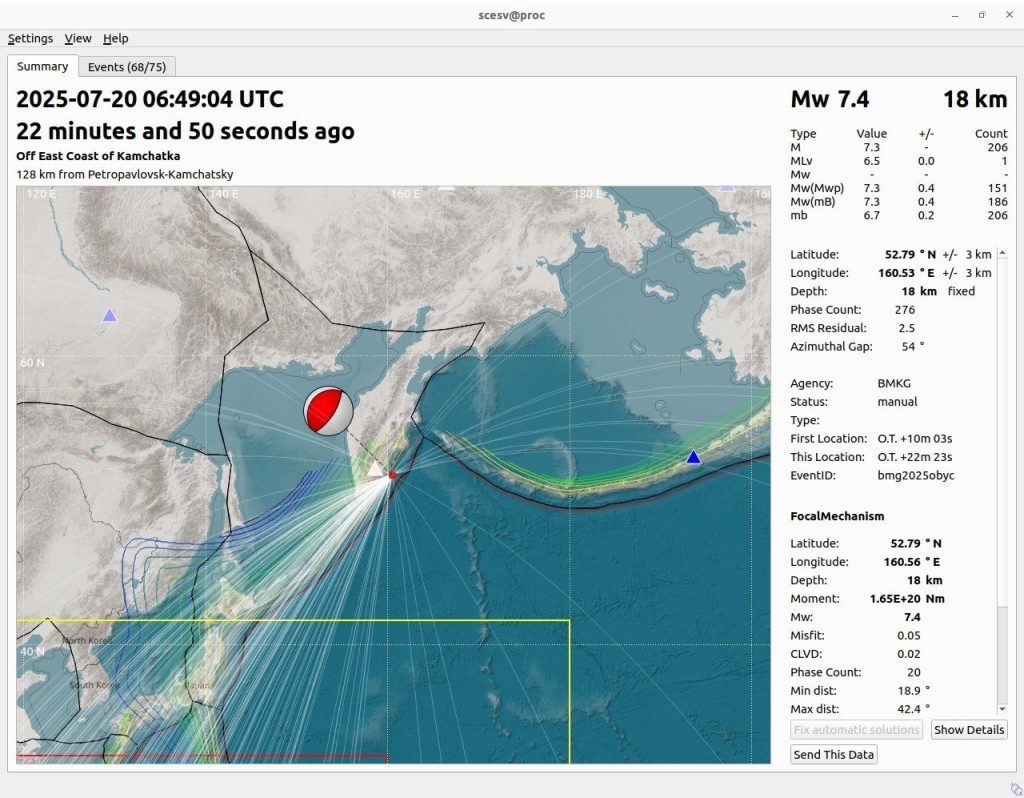This screenshot has height=798, width=1024.
Task: Open the View menu
Action: coord(78,38)
